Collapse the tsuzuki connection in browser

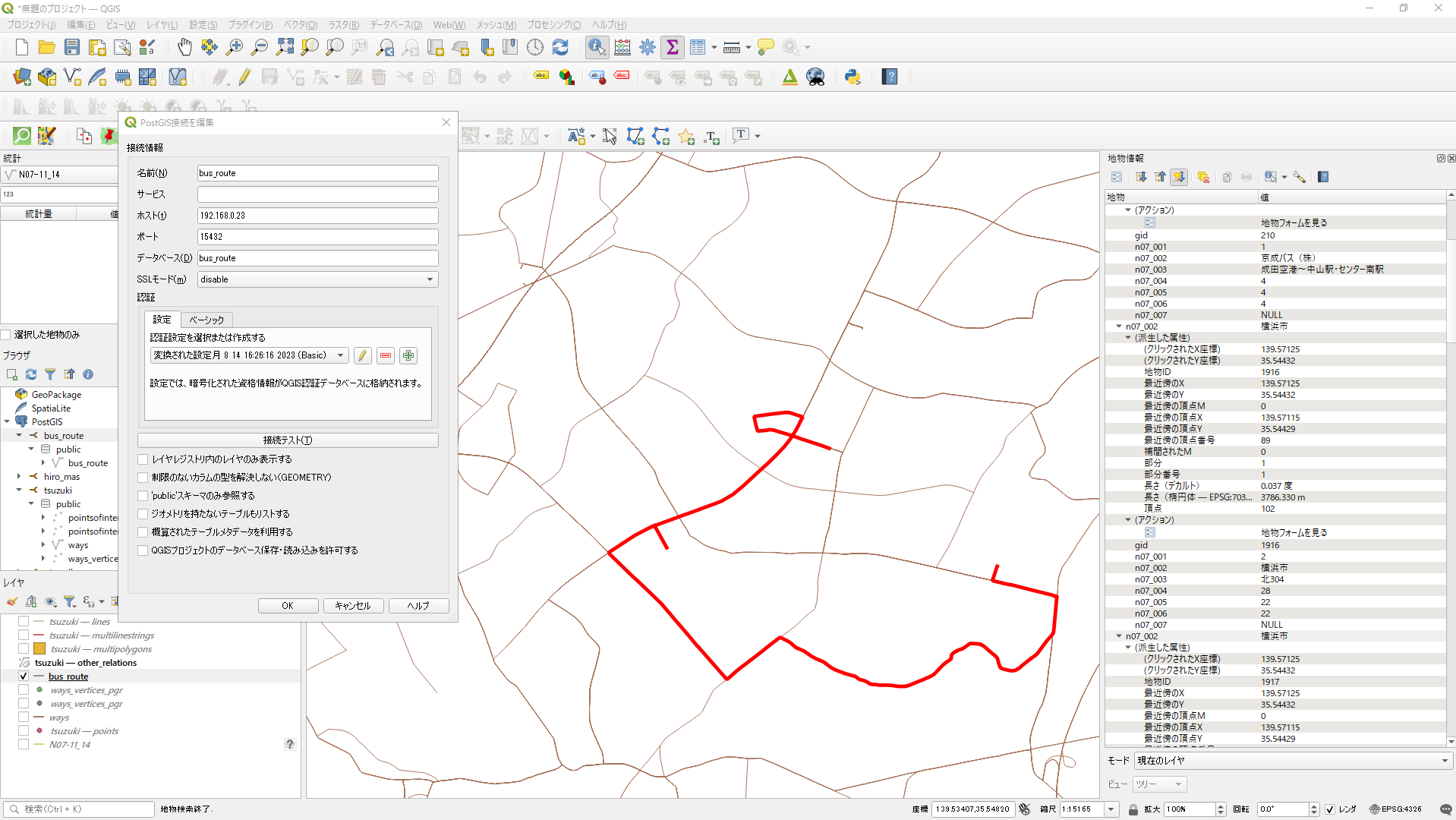tap(19, 490)
